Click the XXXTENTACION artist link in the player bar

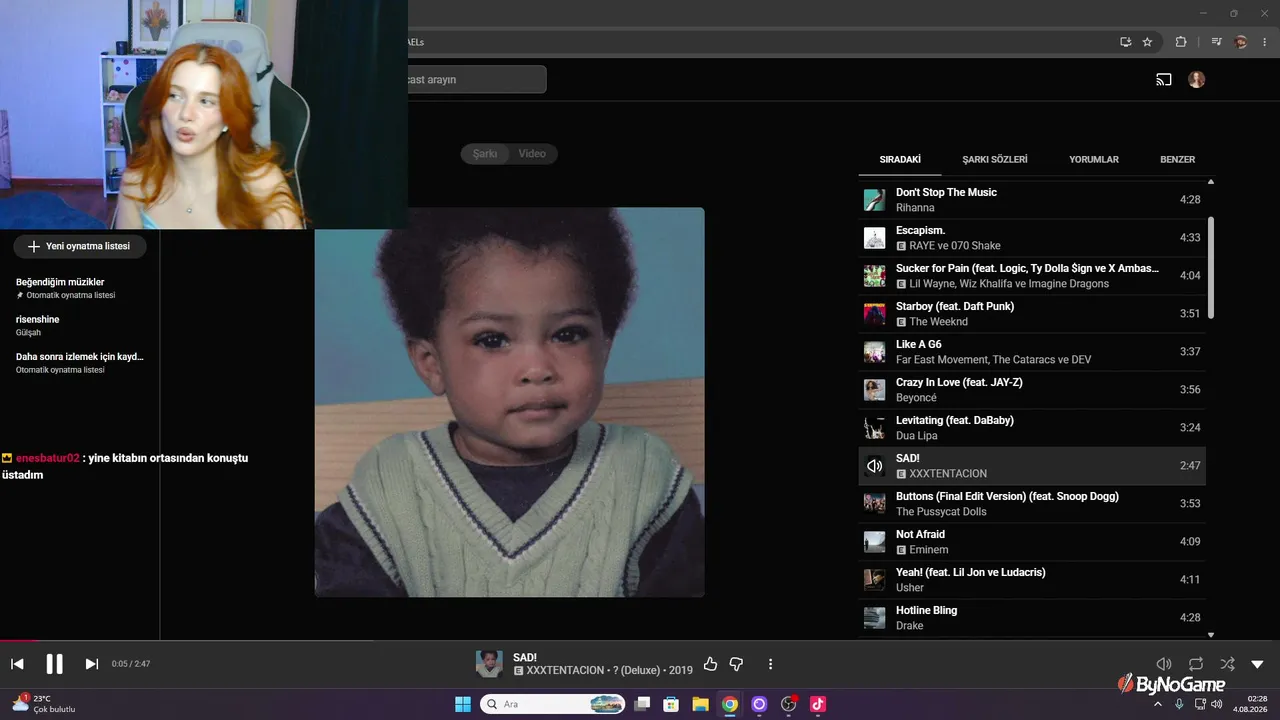[x=565, y=670]
